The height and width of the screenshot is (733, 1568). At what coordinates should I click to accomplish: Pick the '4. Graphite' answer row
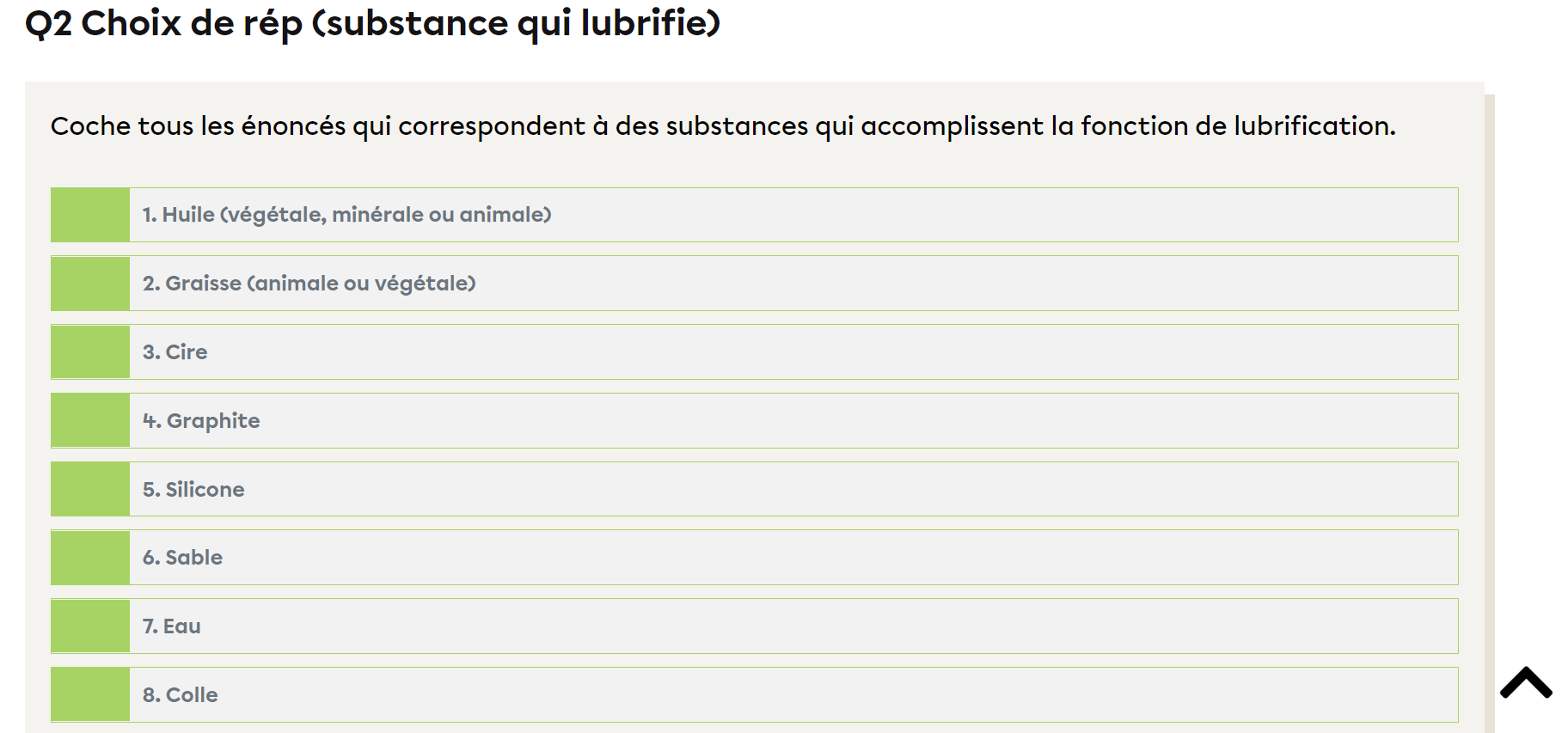(201, 421)
